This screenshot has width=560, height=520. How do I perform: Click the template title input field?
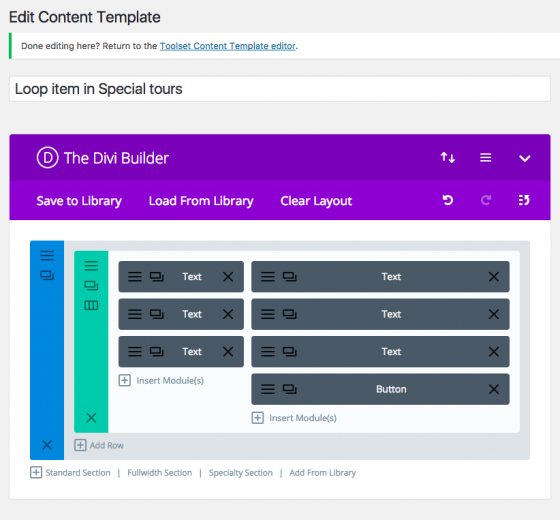pos(280,89)
